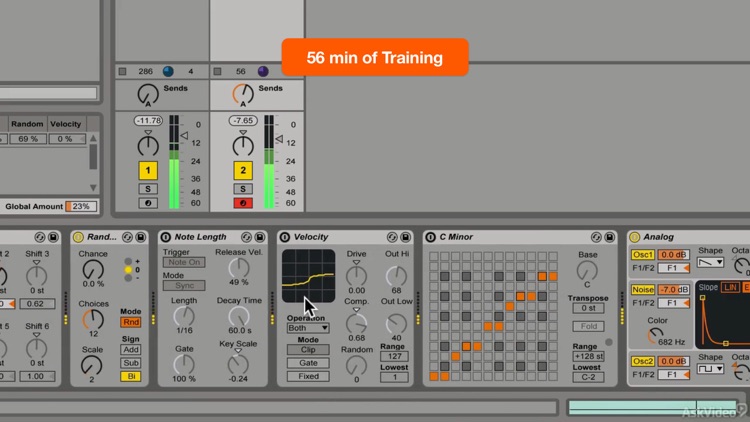Click the Note On trigger button
750x422 pixels.
pos(184,262)
